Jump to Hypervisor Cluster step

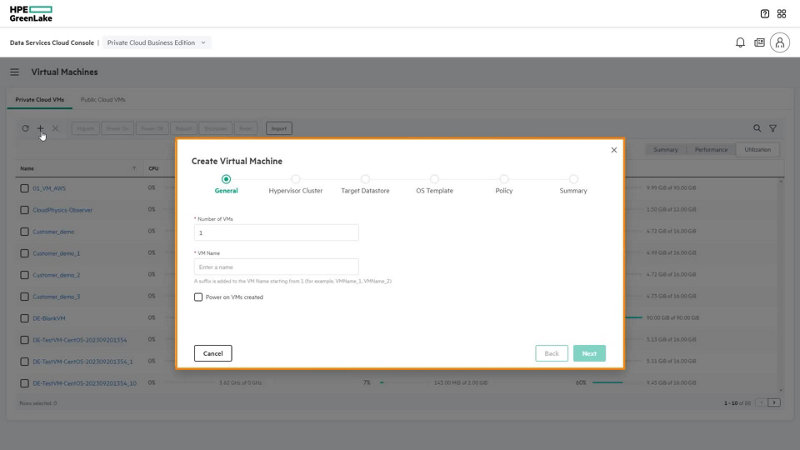[x=295, y=184]
